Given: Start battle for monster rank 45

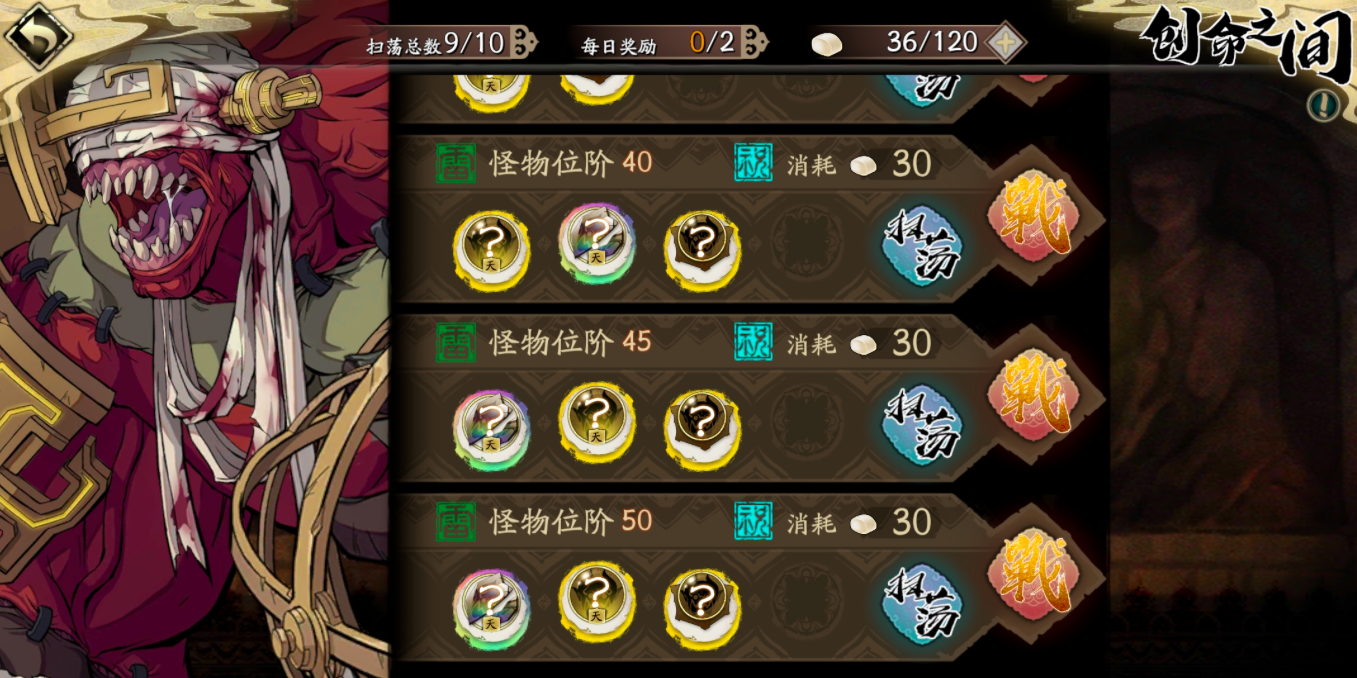Looking at the screenshot, I should coord(1035,396).
